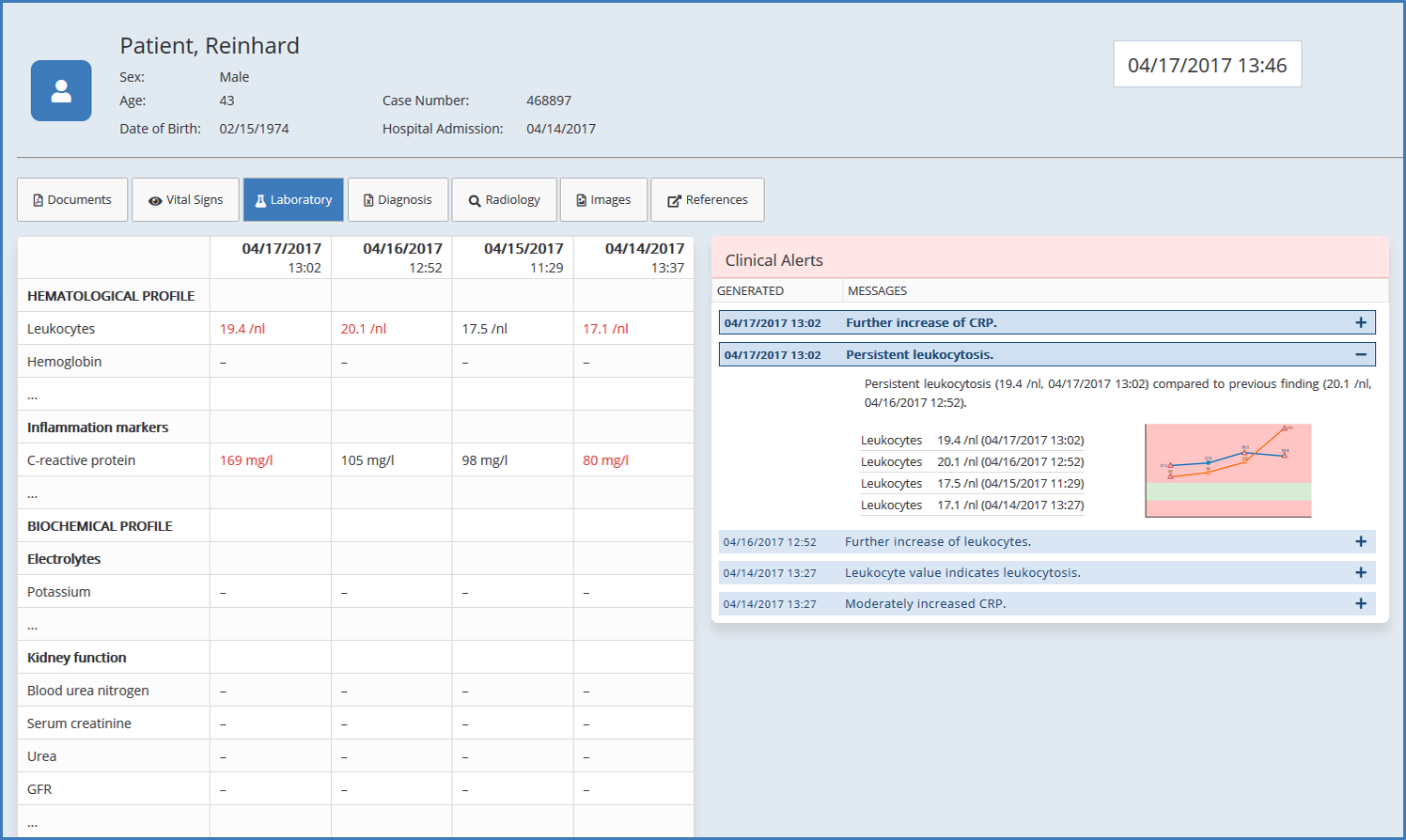Go to the Radiology tab

(x=504, y=200)
